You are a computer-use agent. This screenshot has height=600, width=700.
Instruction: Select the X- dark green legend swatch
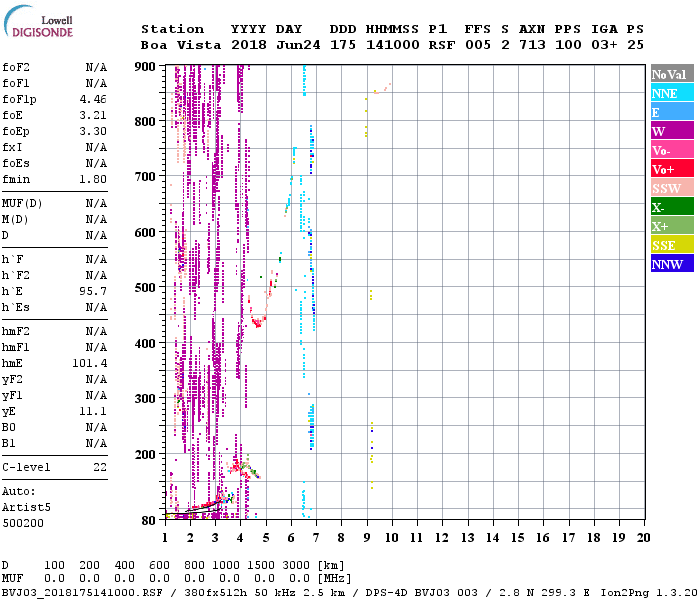(x=672, y=207)
